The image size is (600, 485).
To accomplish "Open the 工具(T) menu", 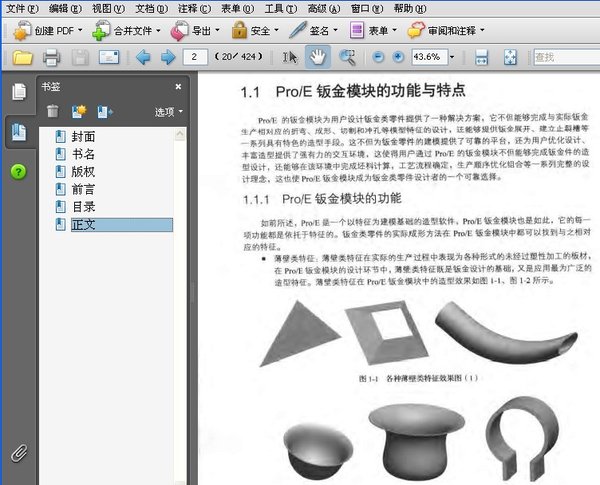I will click(x=281, y=8).
